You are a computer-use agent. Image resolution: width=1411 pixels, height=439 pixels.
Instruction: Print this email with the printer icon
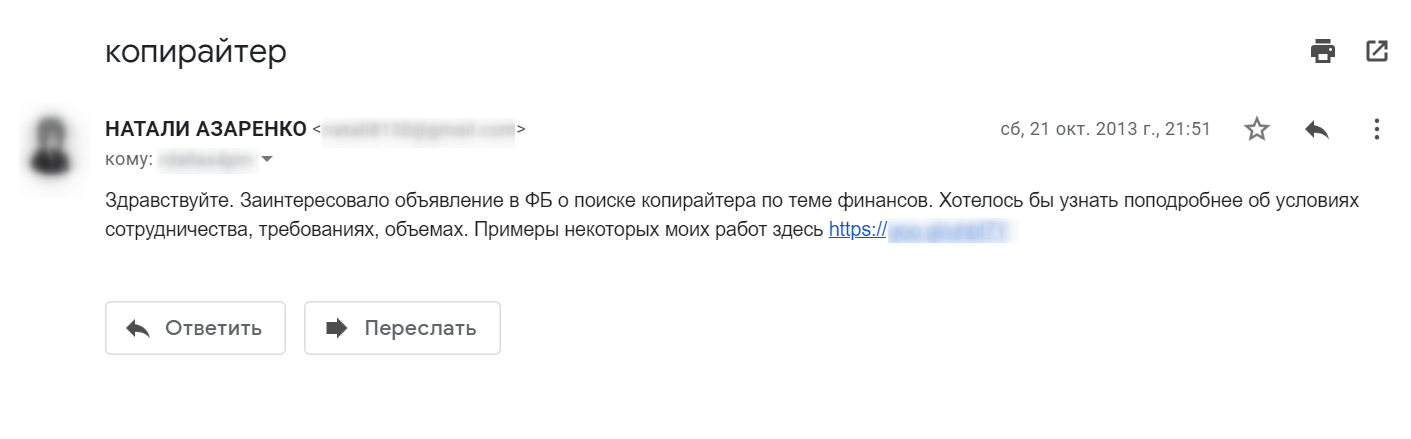pos(1323,51)
